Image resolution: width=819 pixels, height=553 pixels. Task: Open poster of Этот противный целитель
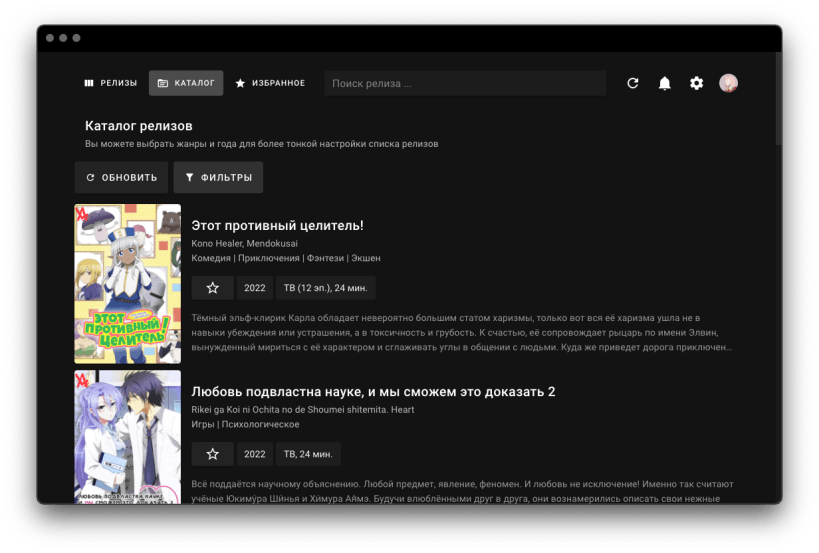pos(128,284)
